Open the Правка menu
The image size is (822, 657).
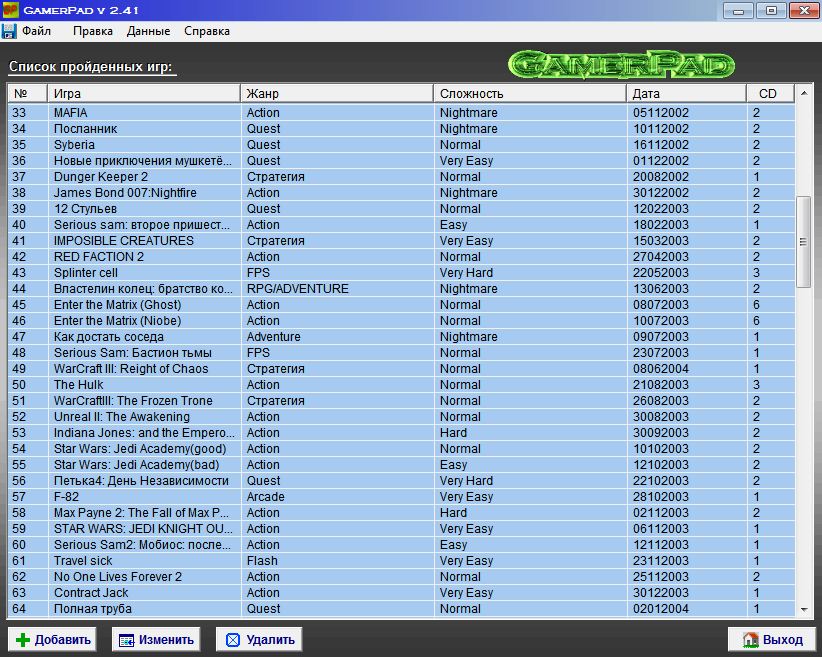tap(93, 31)
